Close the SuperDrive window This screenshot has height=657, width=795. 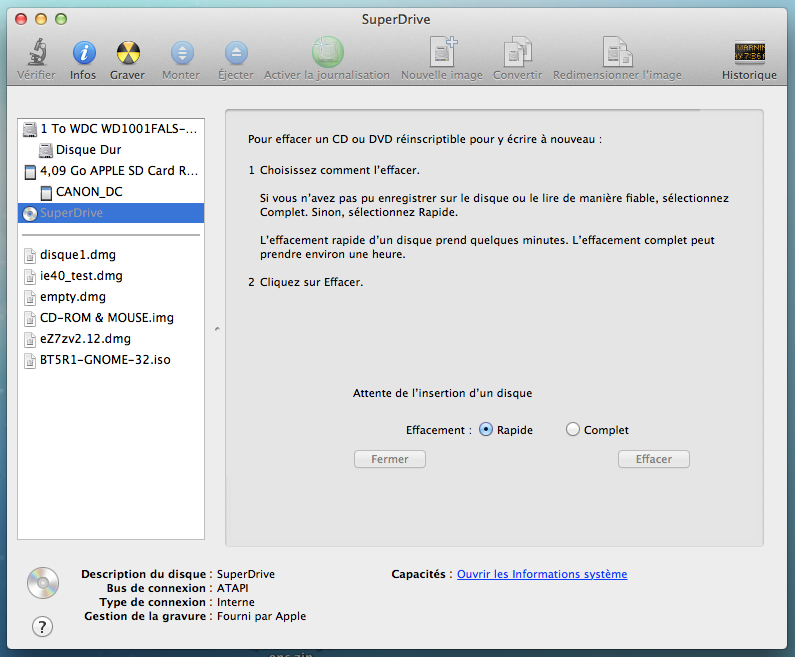tap(21, 19)
